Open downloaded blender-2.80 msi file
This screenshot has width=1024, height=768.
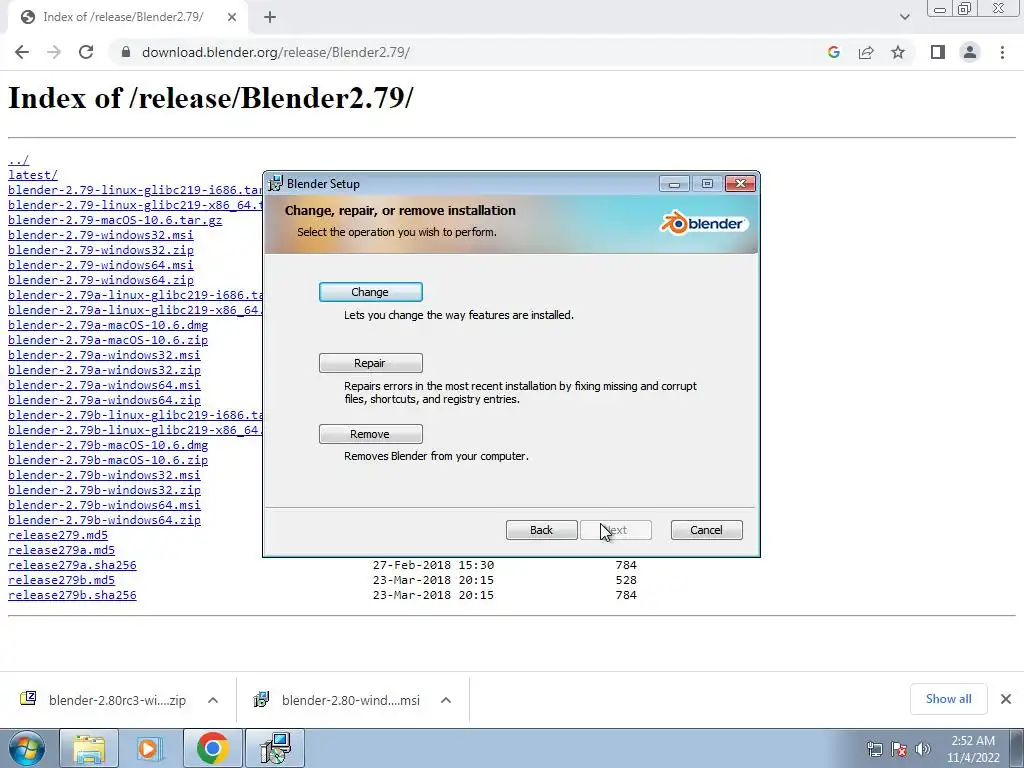coord(337,700)
